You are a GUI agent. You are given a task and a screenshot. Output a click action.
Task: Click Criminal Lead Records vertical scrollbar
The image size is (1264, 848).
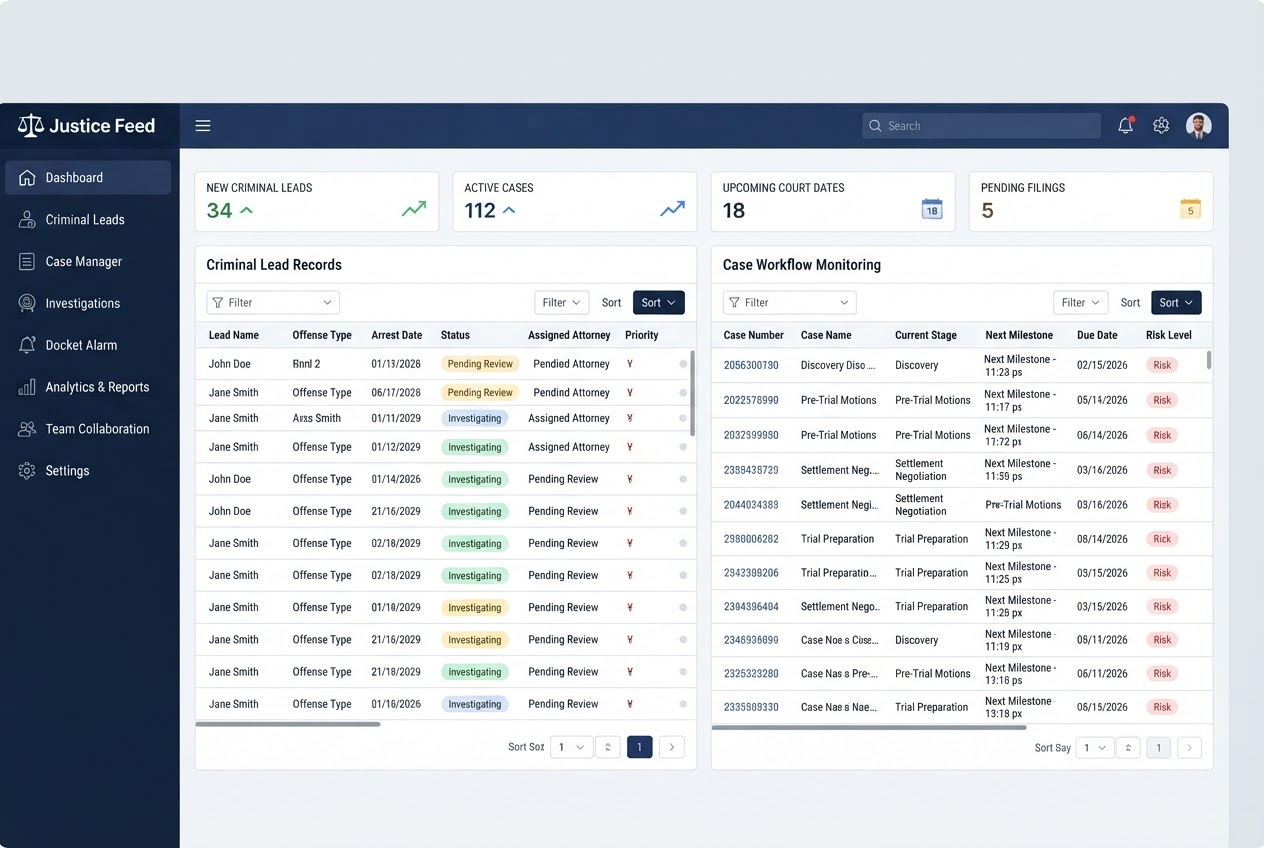point(692,392)
